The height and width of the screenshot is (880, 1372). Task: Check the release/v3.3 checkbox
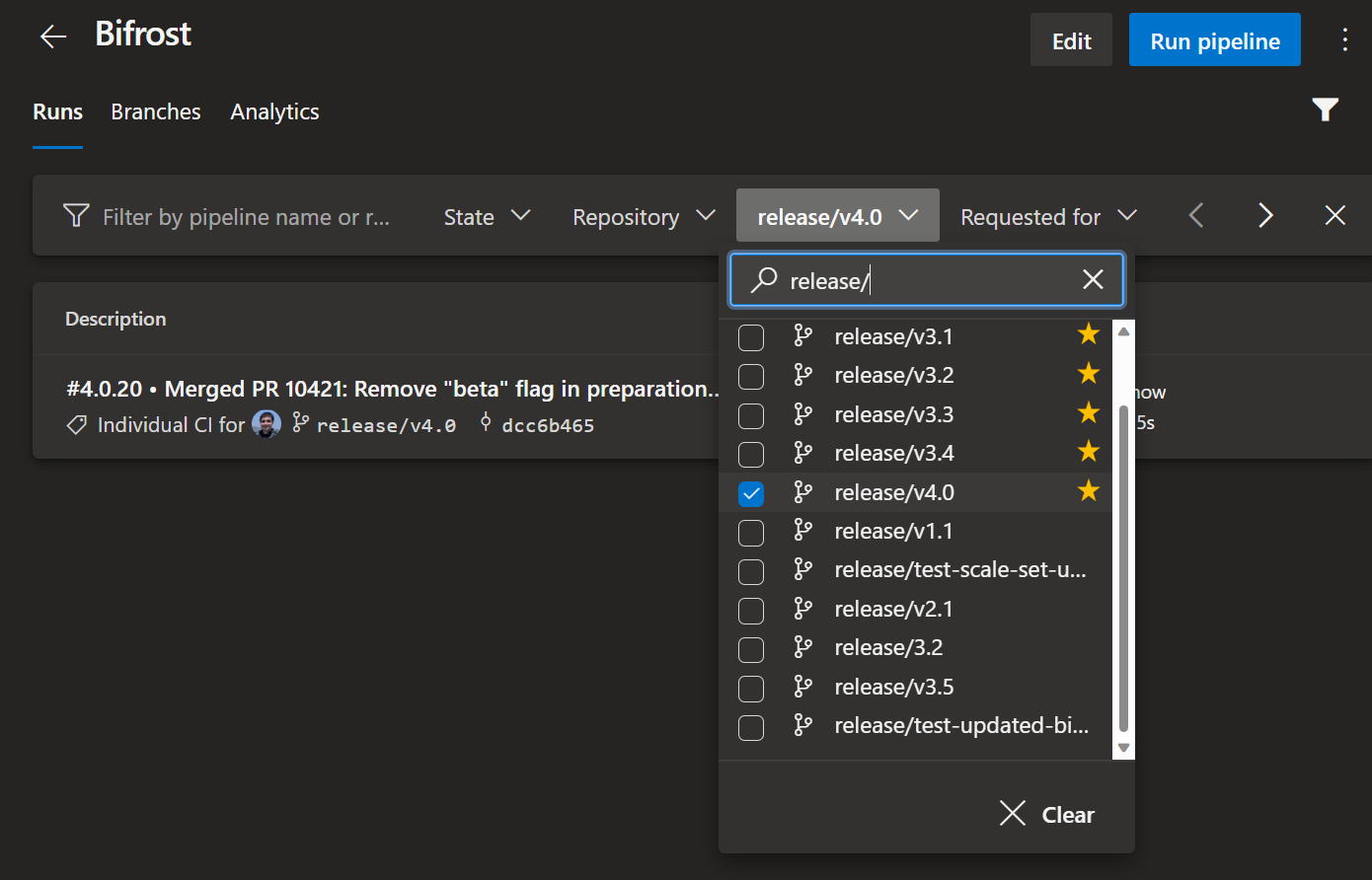click(x=751, y=415)
